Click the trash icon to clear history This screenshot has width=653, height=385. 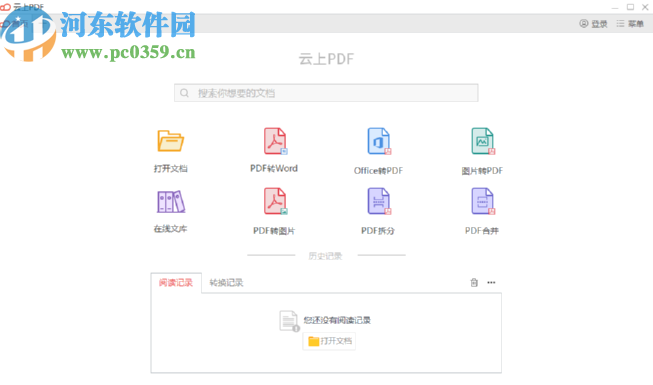click(474, 282)
